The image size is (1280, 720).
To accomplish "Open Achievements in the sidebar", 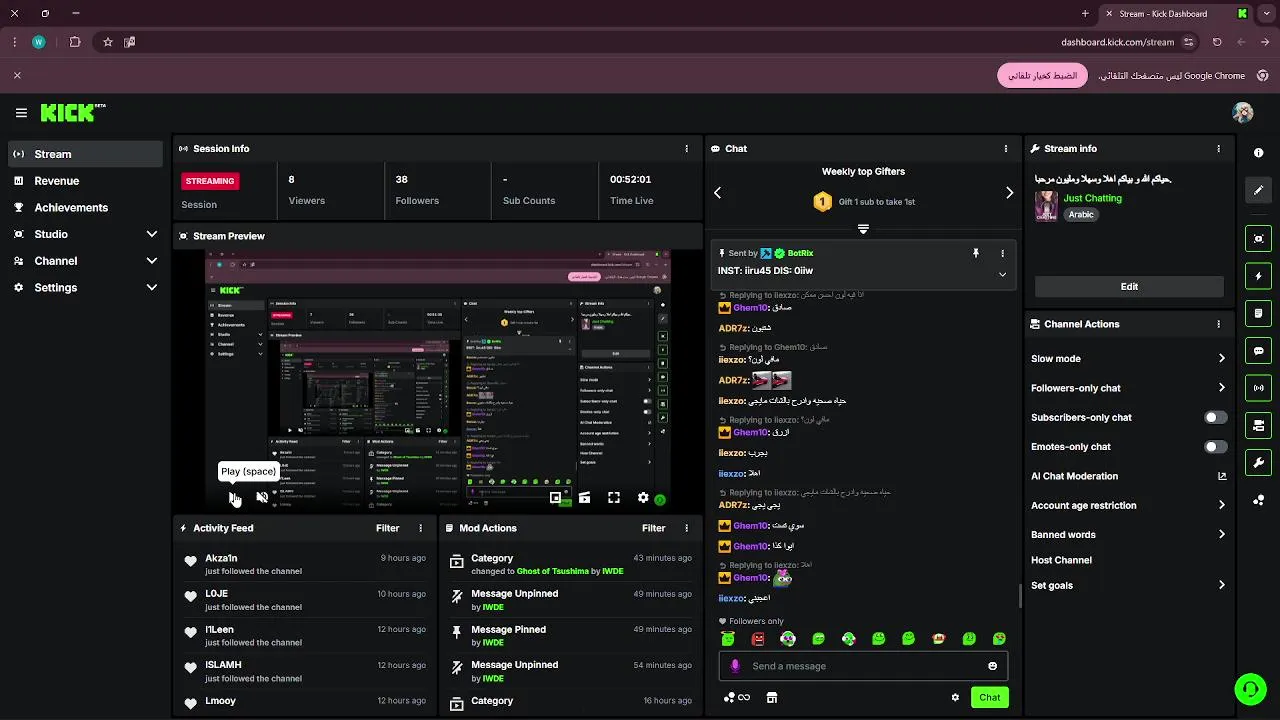I will (85, 207).
